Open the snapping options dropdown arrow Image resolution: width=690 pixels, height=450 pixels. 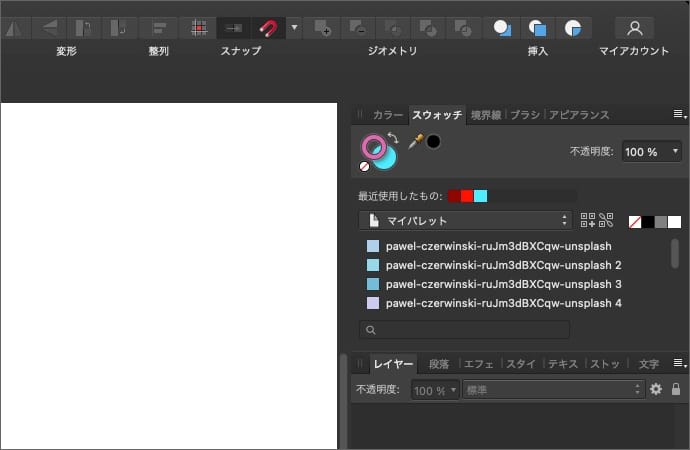point(294,28)
